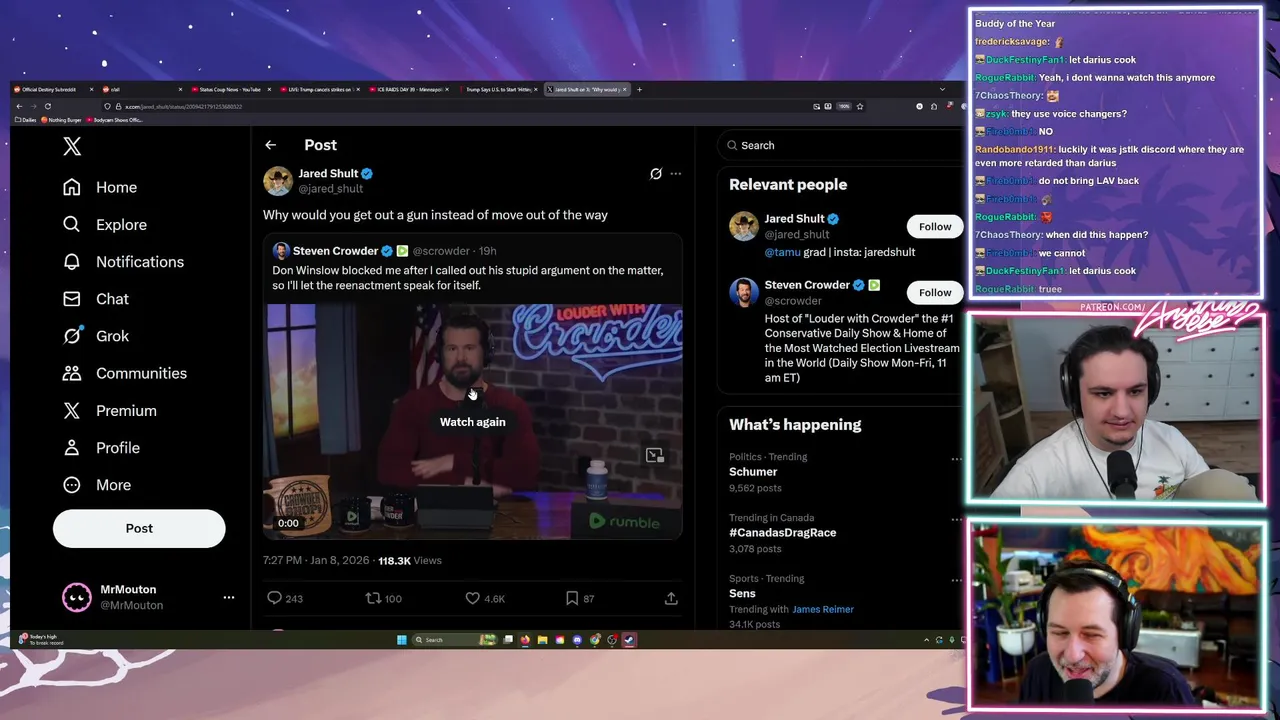Click the share icon under the post
Screen dimensions: 1280x720
point(671,598)
